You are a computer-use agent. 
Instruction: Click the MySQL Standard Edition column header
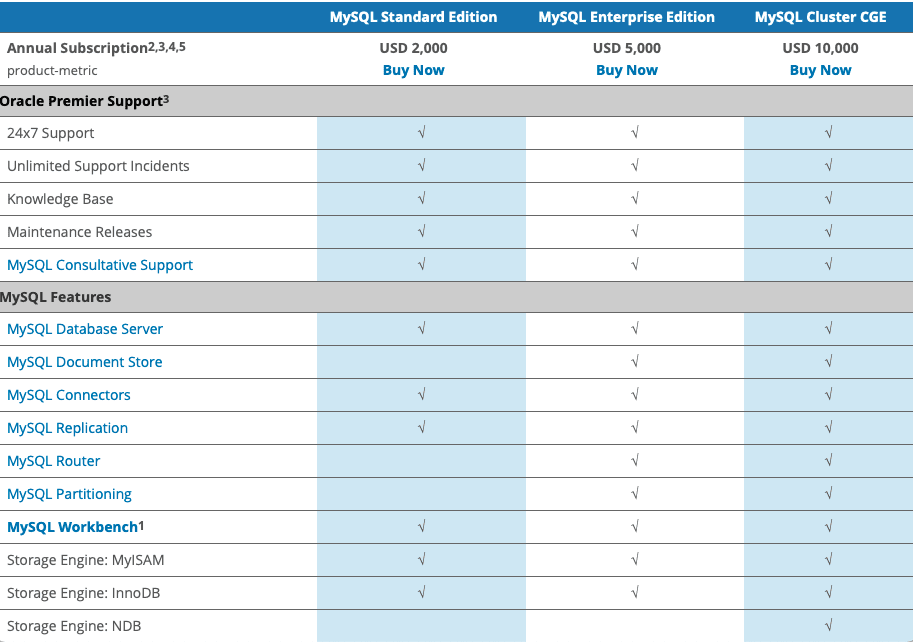tap(413, 17)
